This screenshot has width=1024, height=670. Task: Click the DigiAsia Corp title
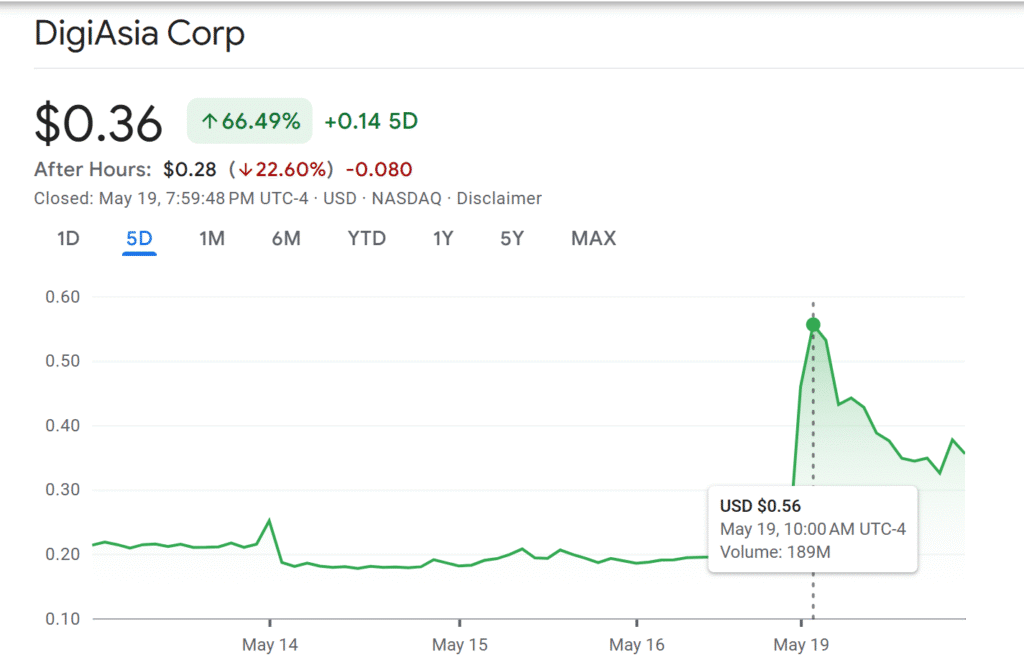139,33
